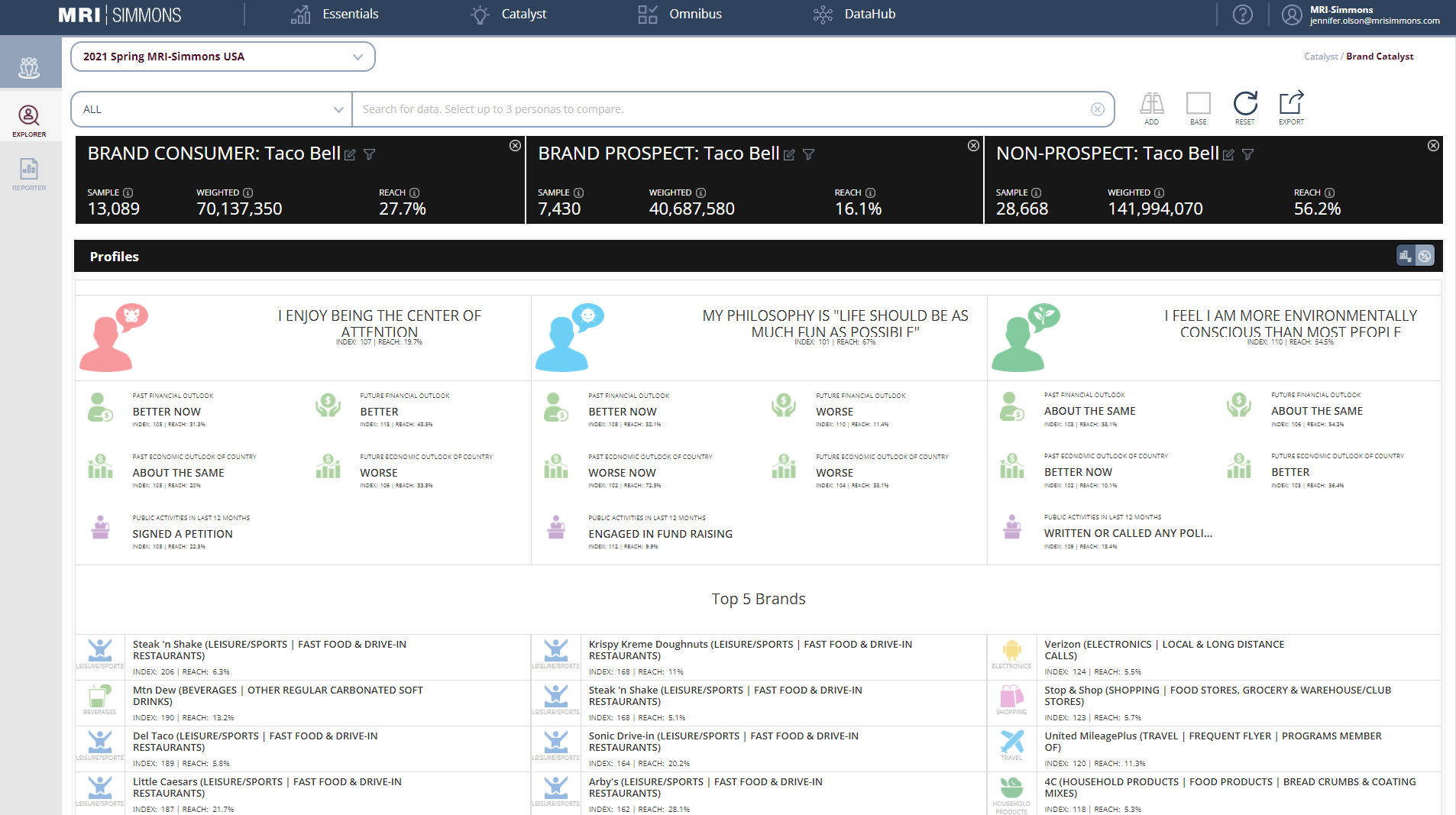Show info for Brand Prospect WEIGHTED
Viewport: 1456px width, 815px height.
click(x=701, y=192)
